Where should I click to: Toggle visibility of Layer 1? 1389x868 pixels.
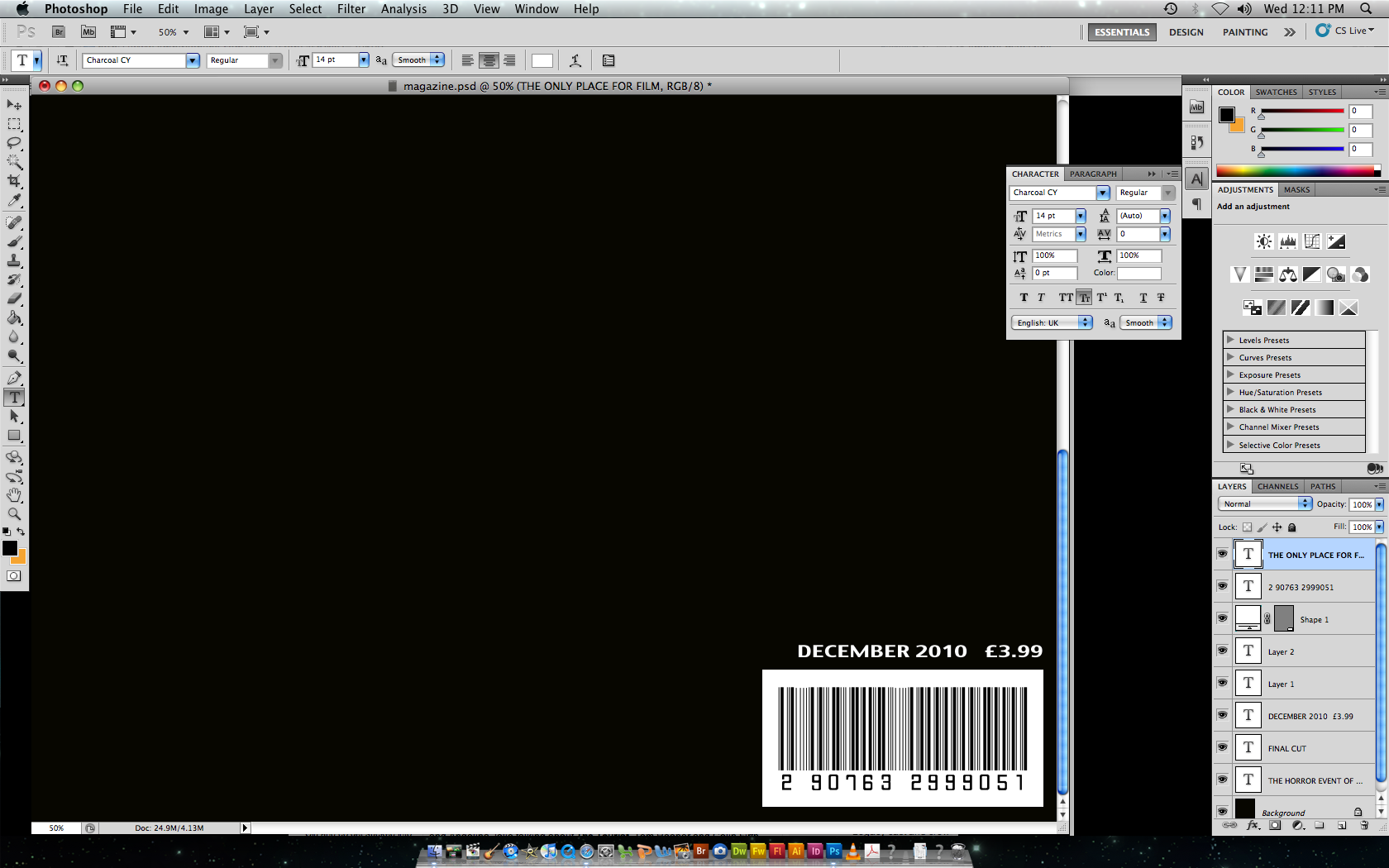coord(1222,683)
